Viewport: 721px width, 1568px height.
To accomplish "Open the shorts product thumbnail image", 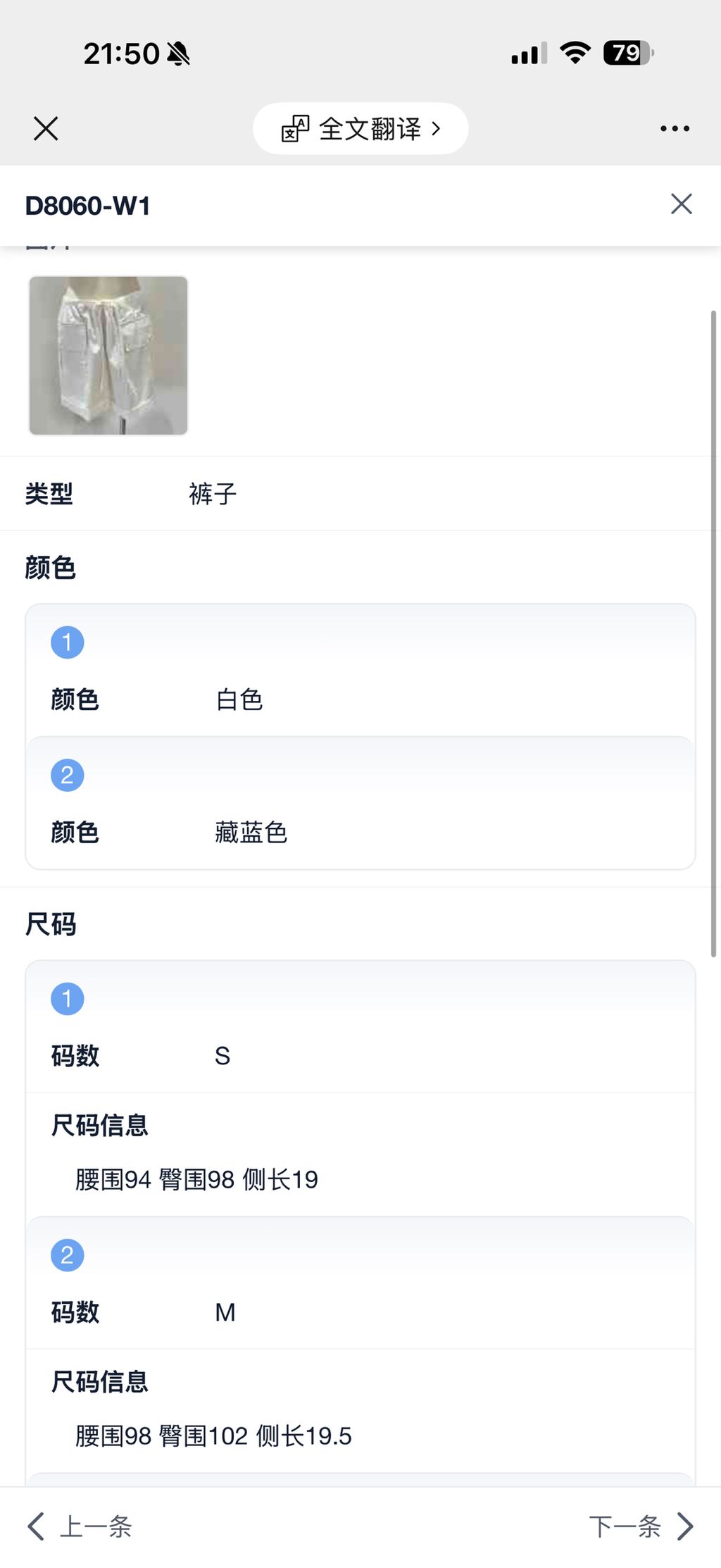I will coord(108,355).
